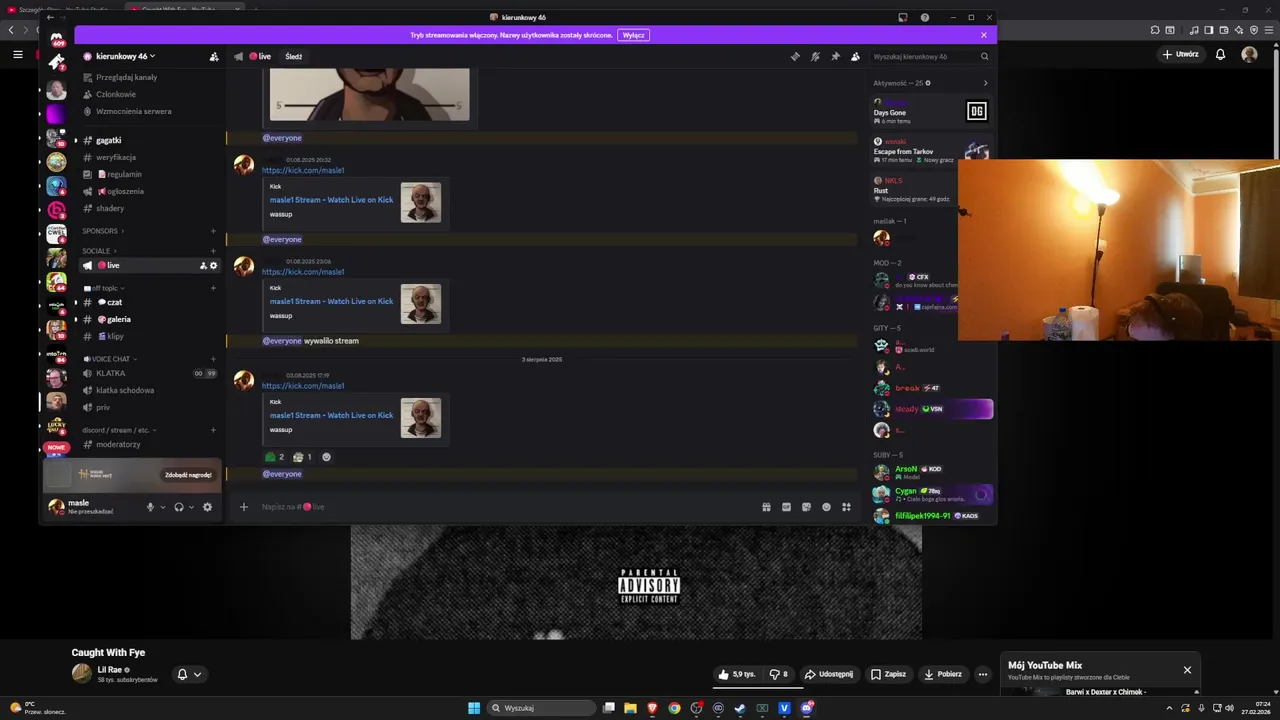Image resolution: width=1280 pixels, height=720 pixels.
Task: Like the YouTube video Caught With Fye
Action: coord(736,674)
